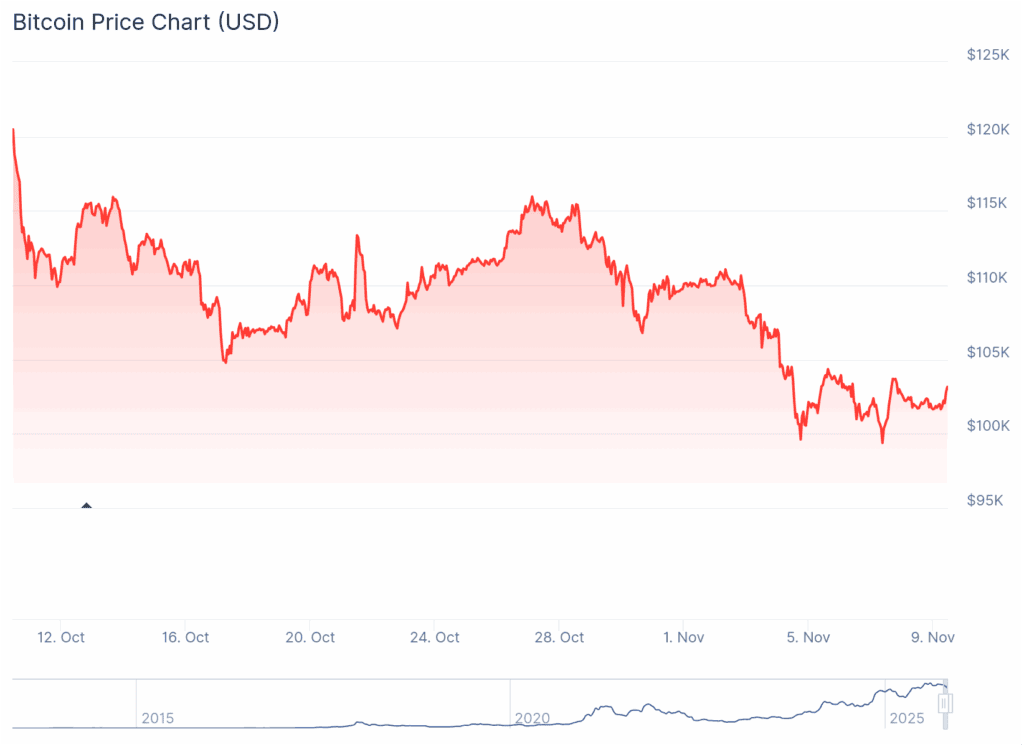Click the small triangle marker near 12 Oct
This screenshot has width=1024, height=747.
[86, 506]
